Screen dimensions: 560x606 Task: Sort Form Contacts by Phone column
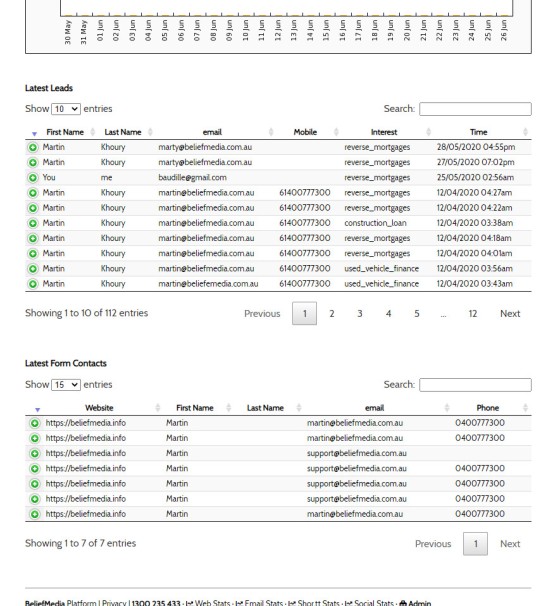488,408
